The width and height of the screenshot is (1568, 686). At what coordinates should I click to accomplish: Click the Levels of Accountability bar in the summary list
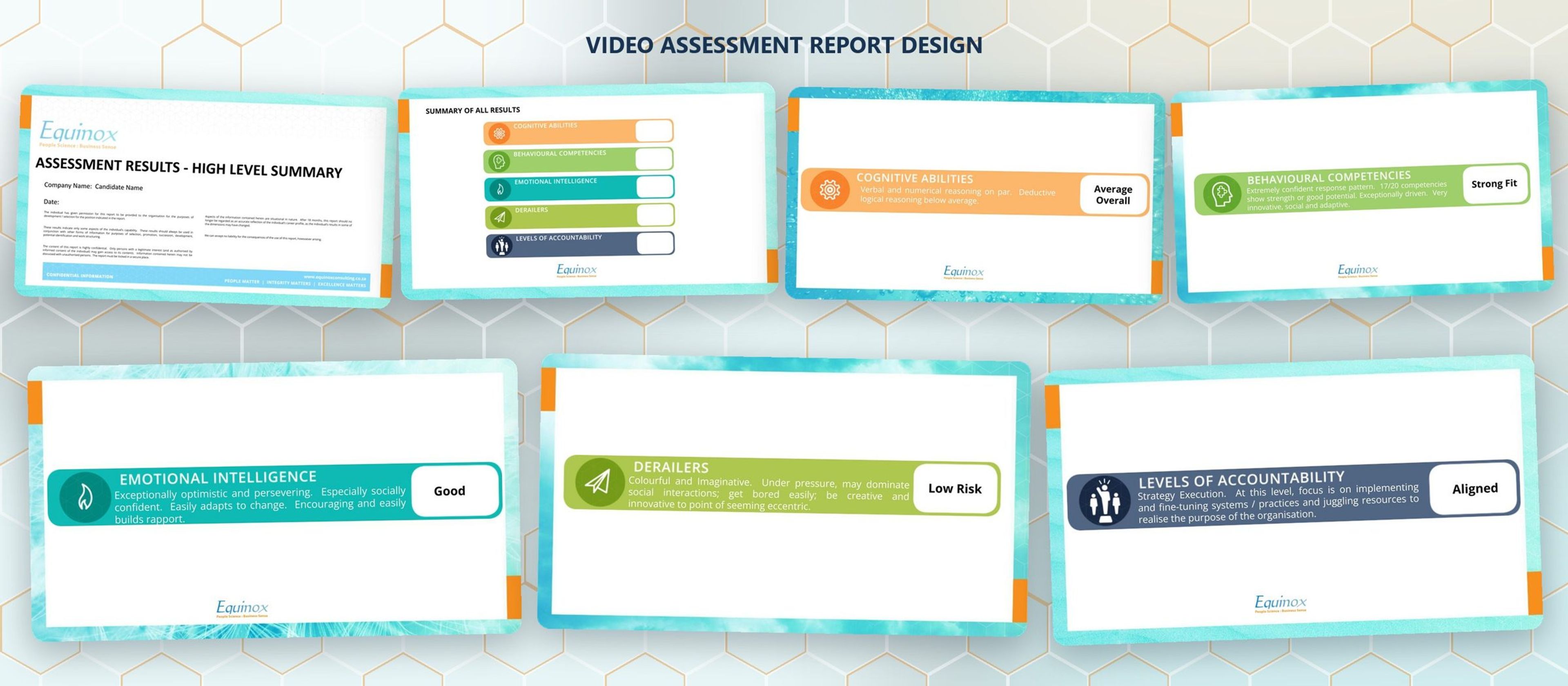(580, 244)
